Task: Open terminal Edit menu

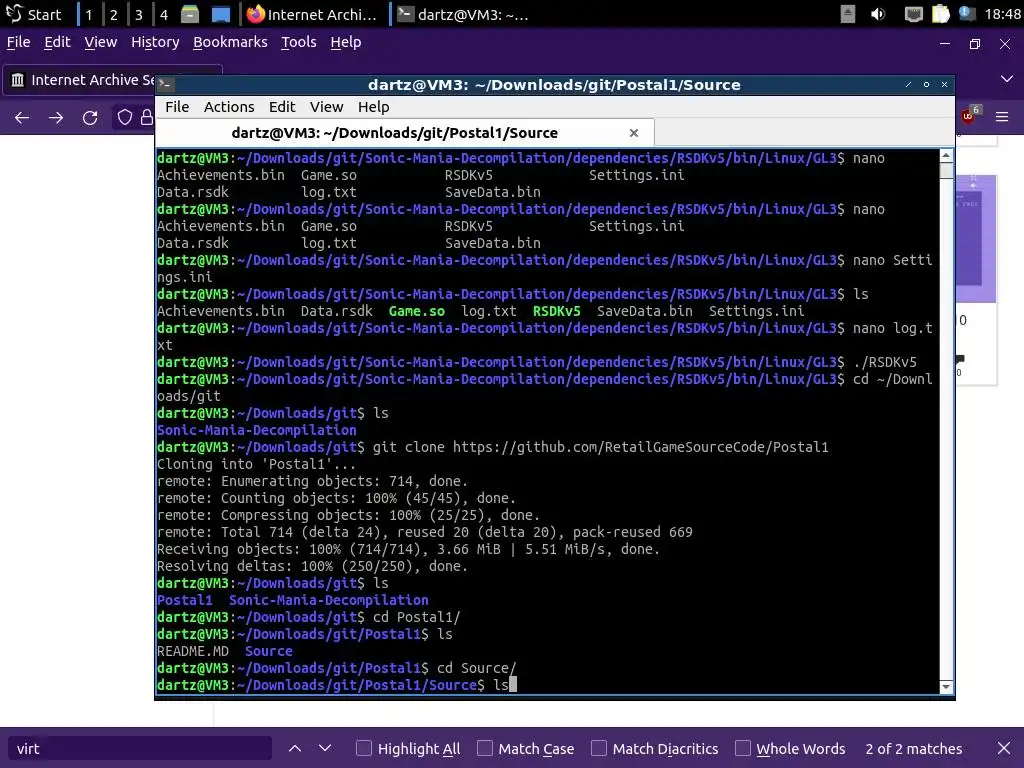Action: [x=281, y=106]
